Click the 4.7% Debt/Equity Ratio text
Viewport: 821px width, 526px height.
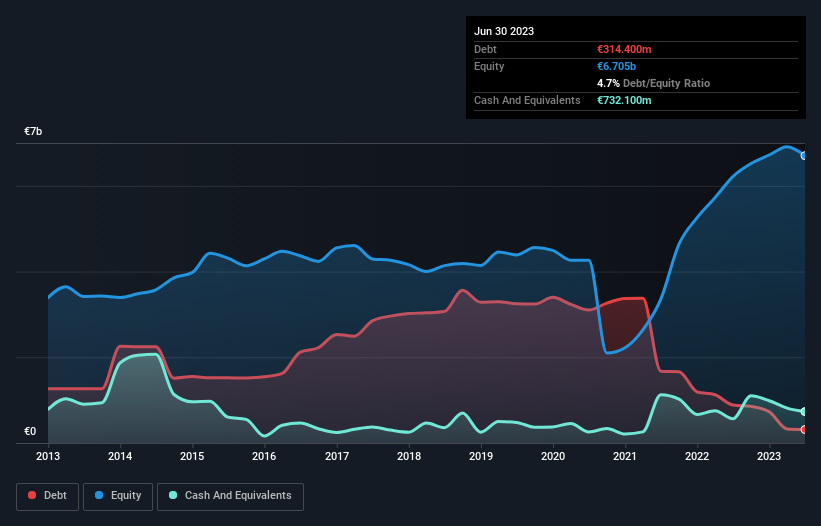(653, 83)
